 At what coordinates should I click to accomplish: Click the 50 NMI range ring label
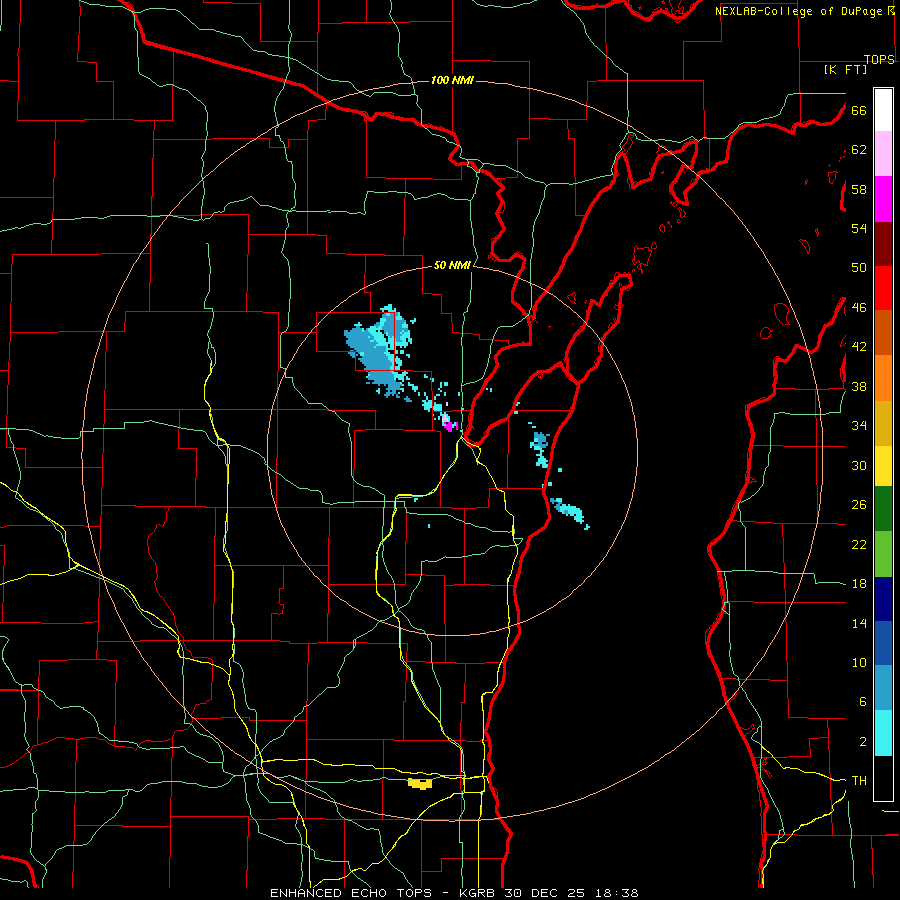click(x=452, y=265)
